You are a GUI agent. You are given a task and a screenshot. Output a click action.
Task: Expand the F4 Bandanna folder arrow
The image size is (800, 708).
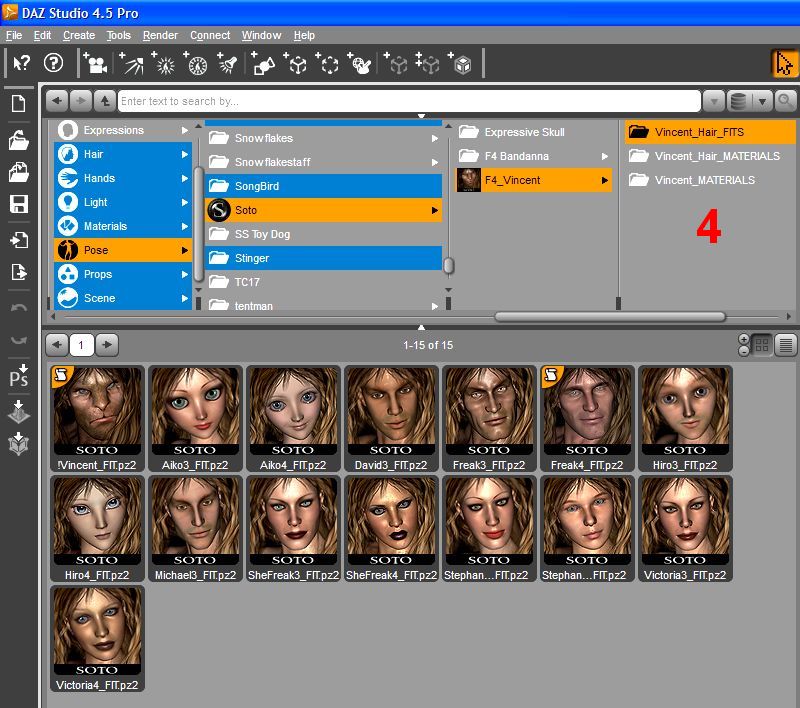[605, 156]
